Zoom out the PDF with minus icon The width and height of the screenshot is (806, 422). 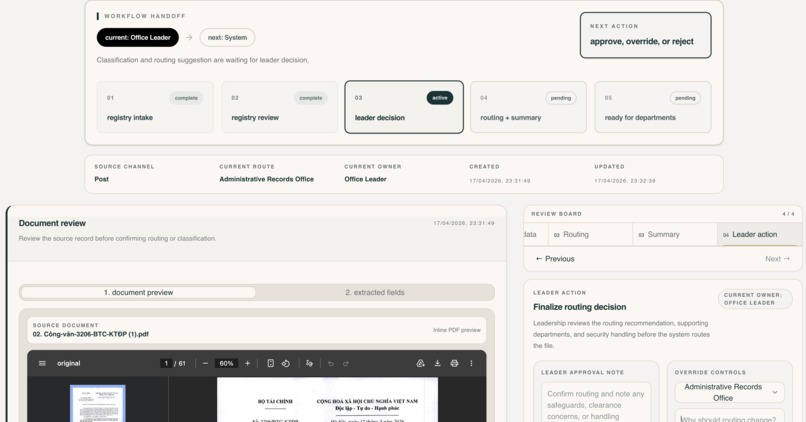tap(205, 363)
